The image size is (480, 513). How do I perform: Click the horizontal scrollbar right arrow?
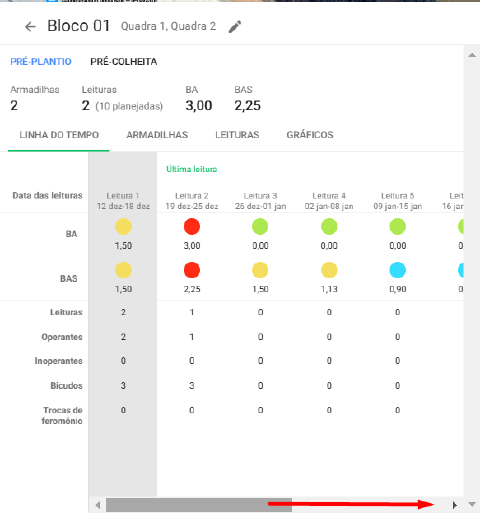pyautogui.click(x=454, y=505)
